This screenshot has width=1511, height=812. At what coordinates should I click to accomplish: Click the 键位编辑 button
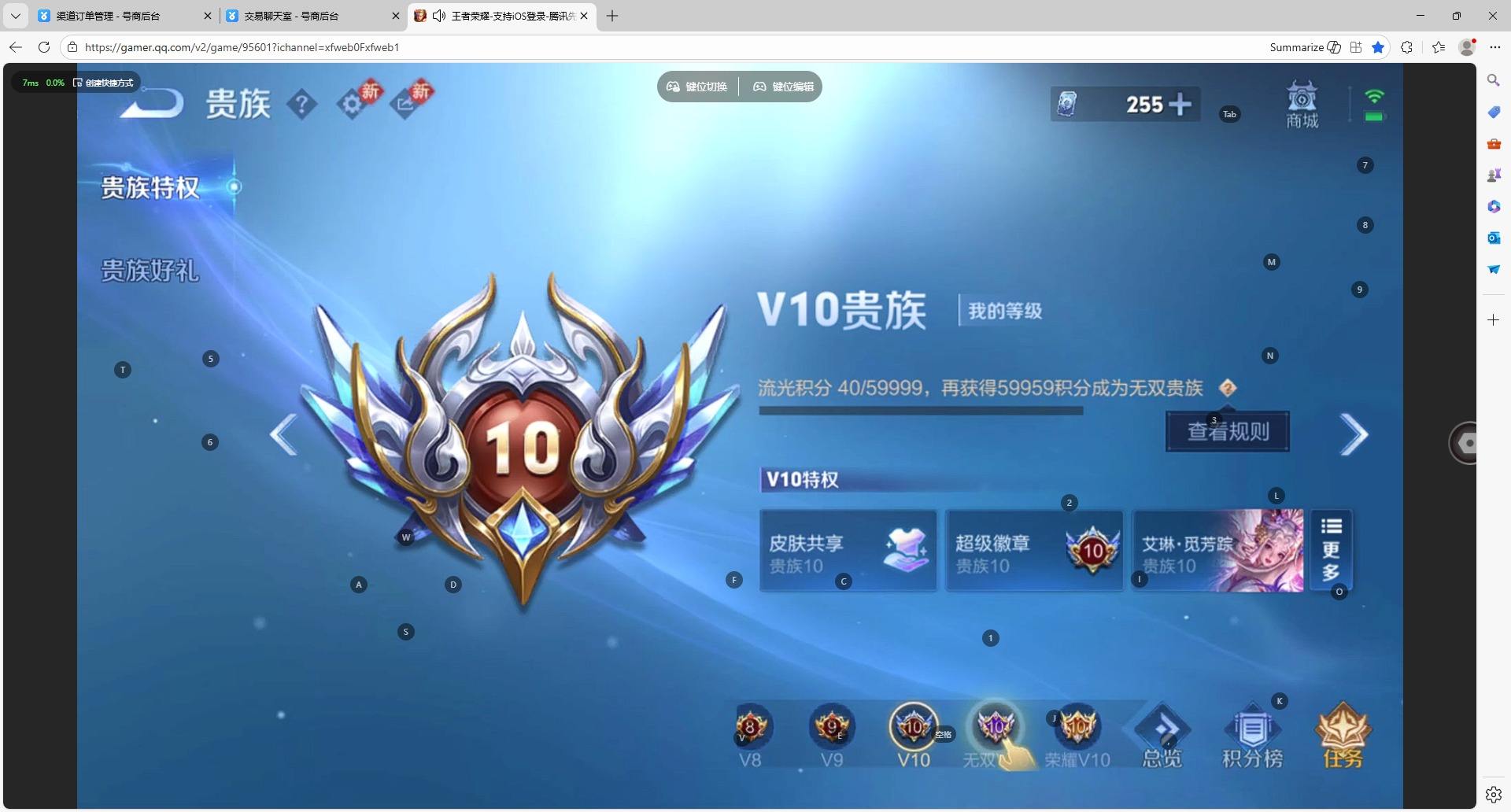(783, 87)
